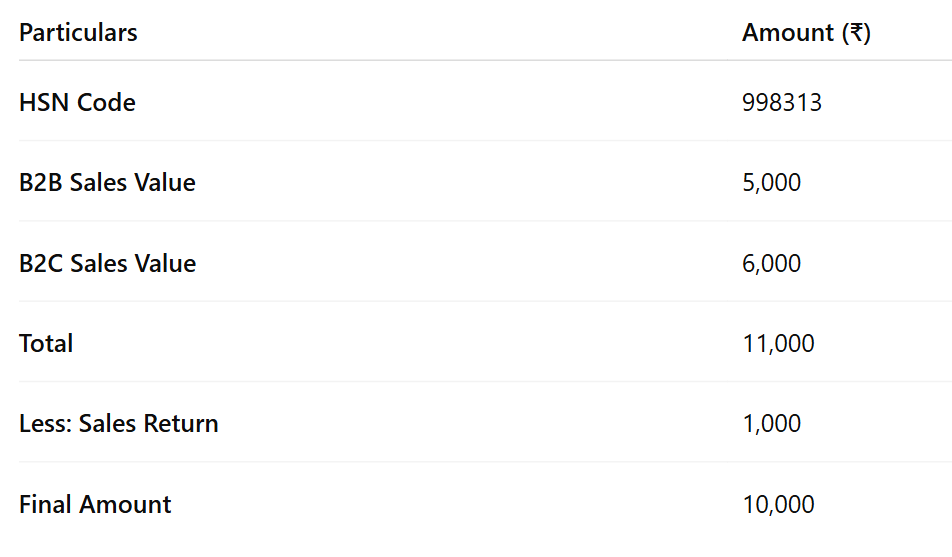Click the HSN code value 998313
This screenshot has width=952, height=557.
[782, 103]
